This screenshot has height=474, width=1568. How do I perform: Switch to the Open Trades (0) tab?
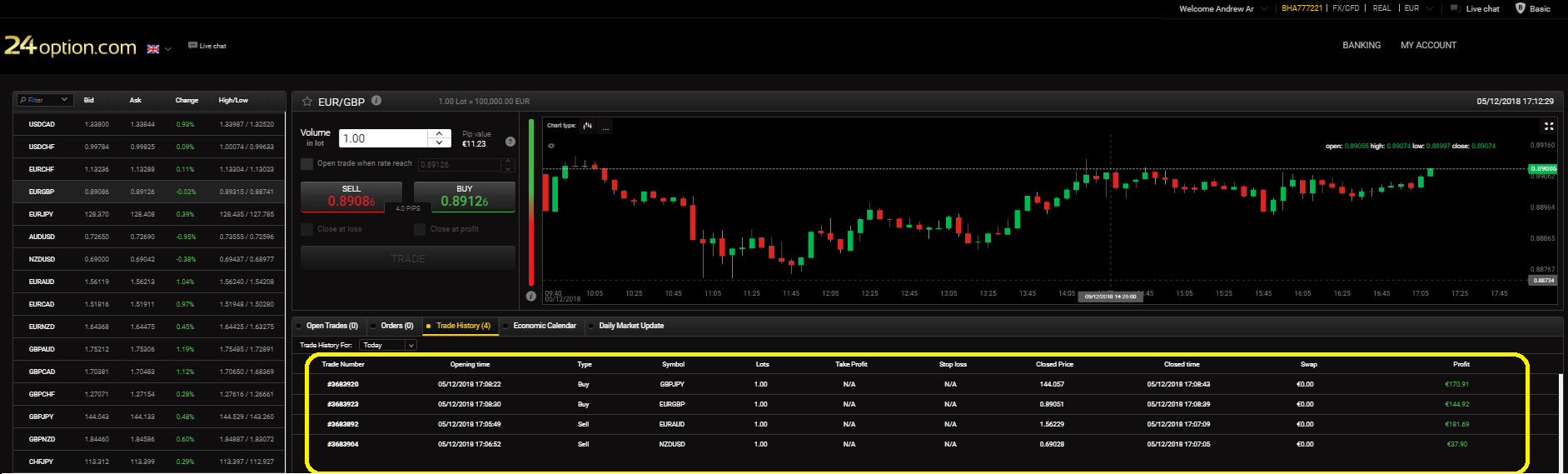pos(331,326)
